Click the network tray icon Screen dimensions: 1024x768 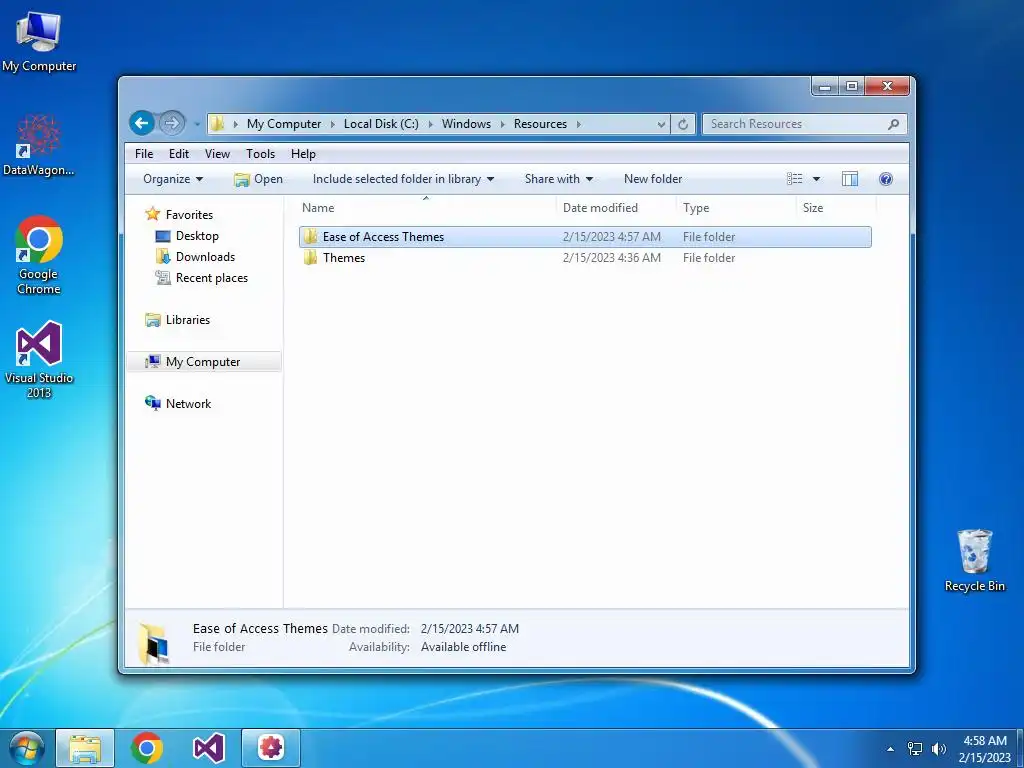pos(915,749)
